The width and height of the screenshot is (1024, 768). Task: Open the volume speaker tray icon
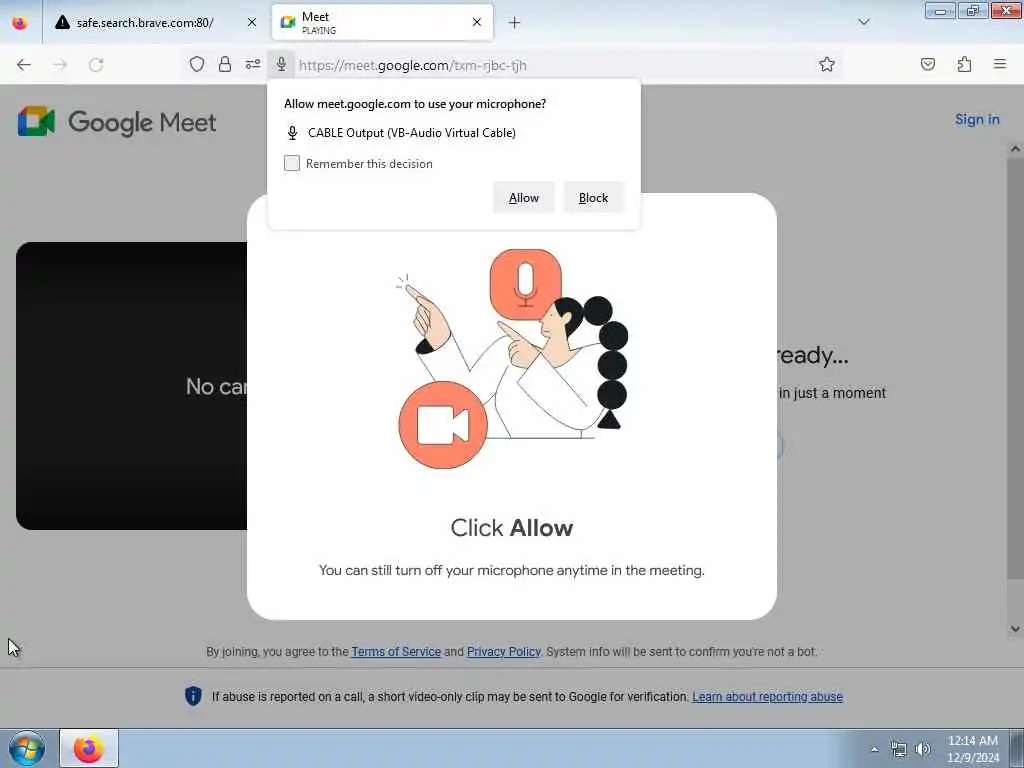[x=923, y=749]
